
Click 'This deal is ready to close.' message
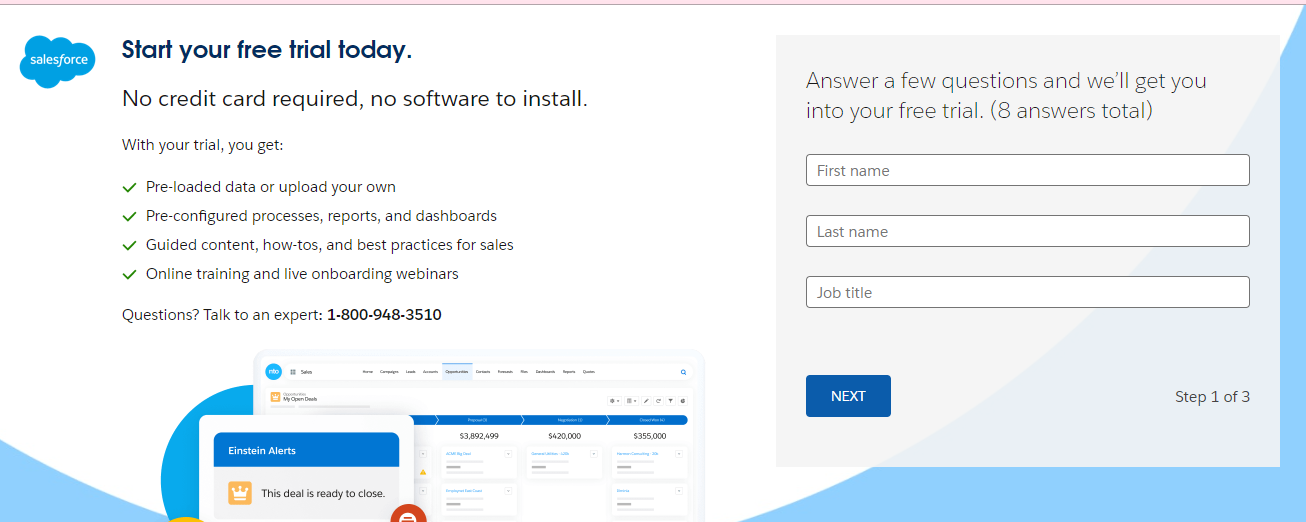coord(323,493)
